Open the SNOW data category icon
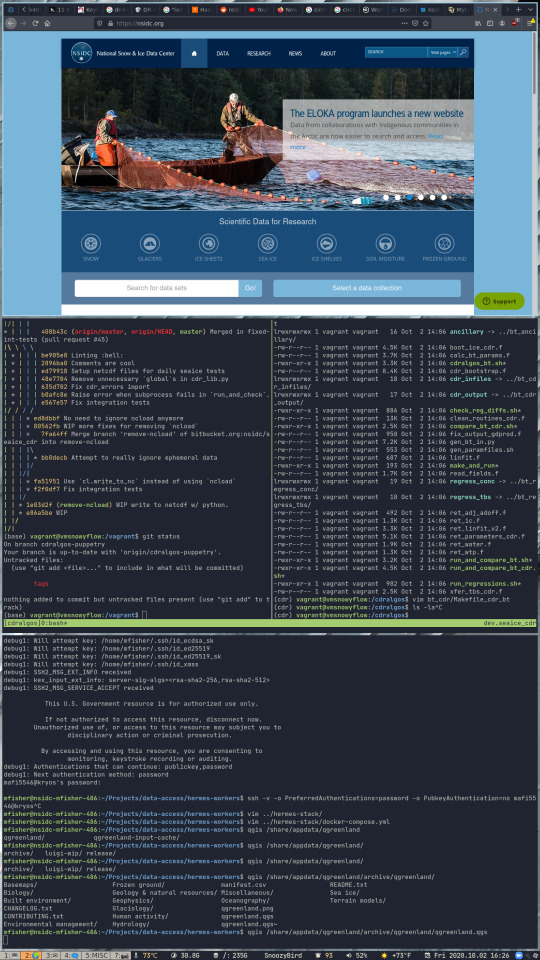Screen dimensions: 540x960 91,244
